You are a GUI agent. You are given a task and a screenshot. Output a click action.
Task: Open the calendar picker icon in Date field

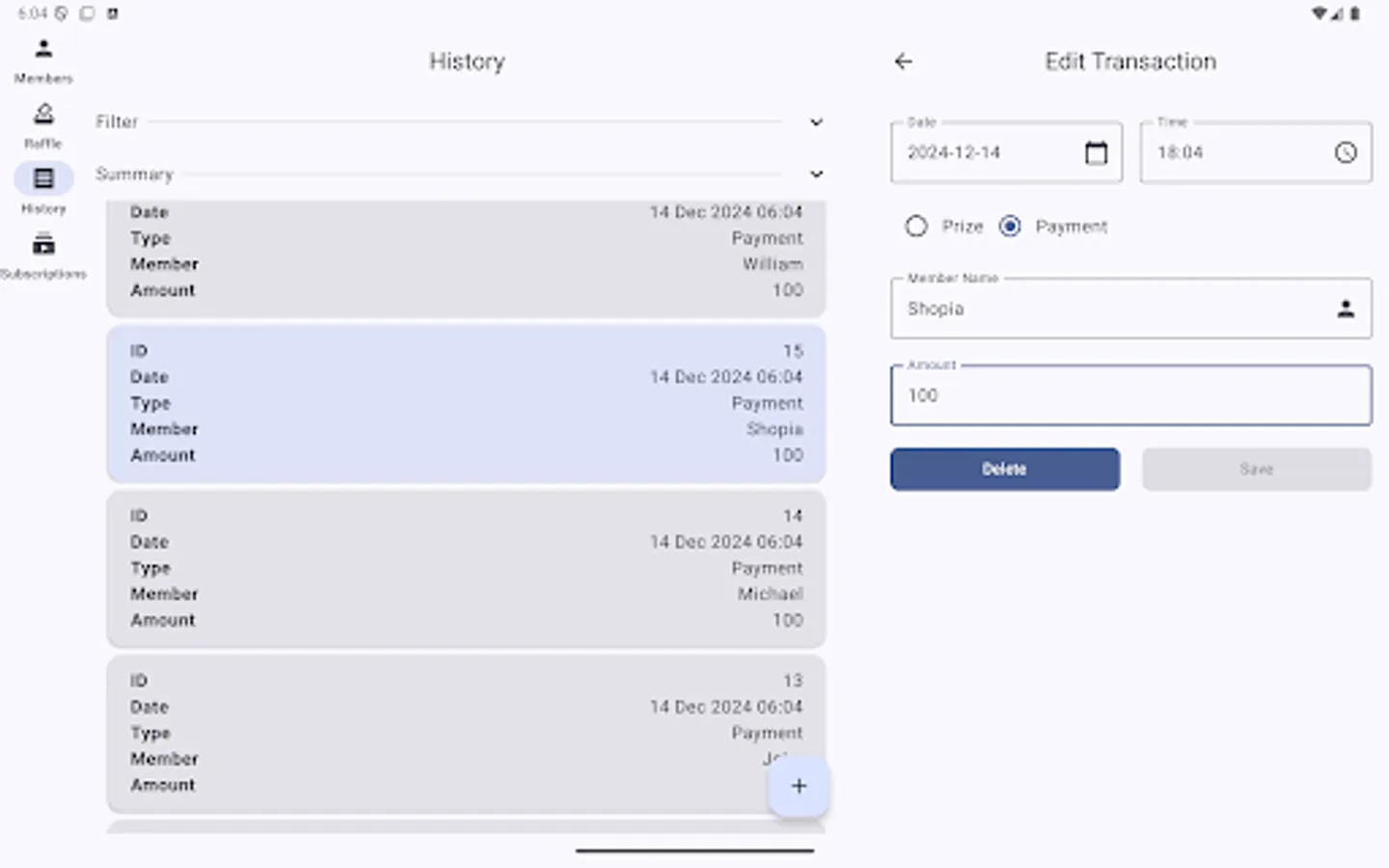coord(1096,152)
